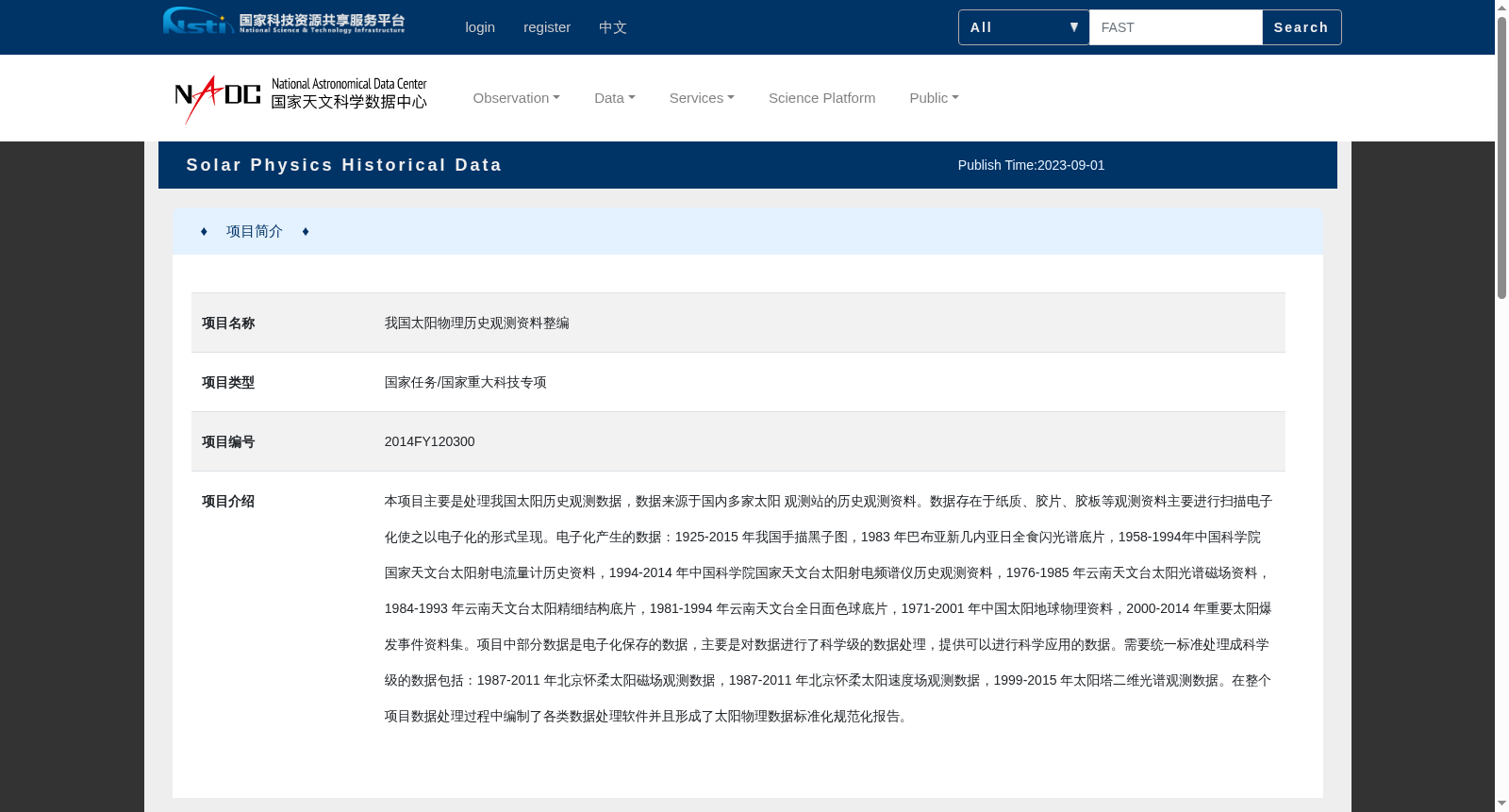Viewport: 1509px width, 812px height.
Task: Click the NADC National Astronomical Data Center logo
Action: [x=301, y=98]
